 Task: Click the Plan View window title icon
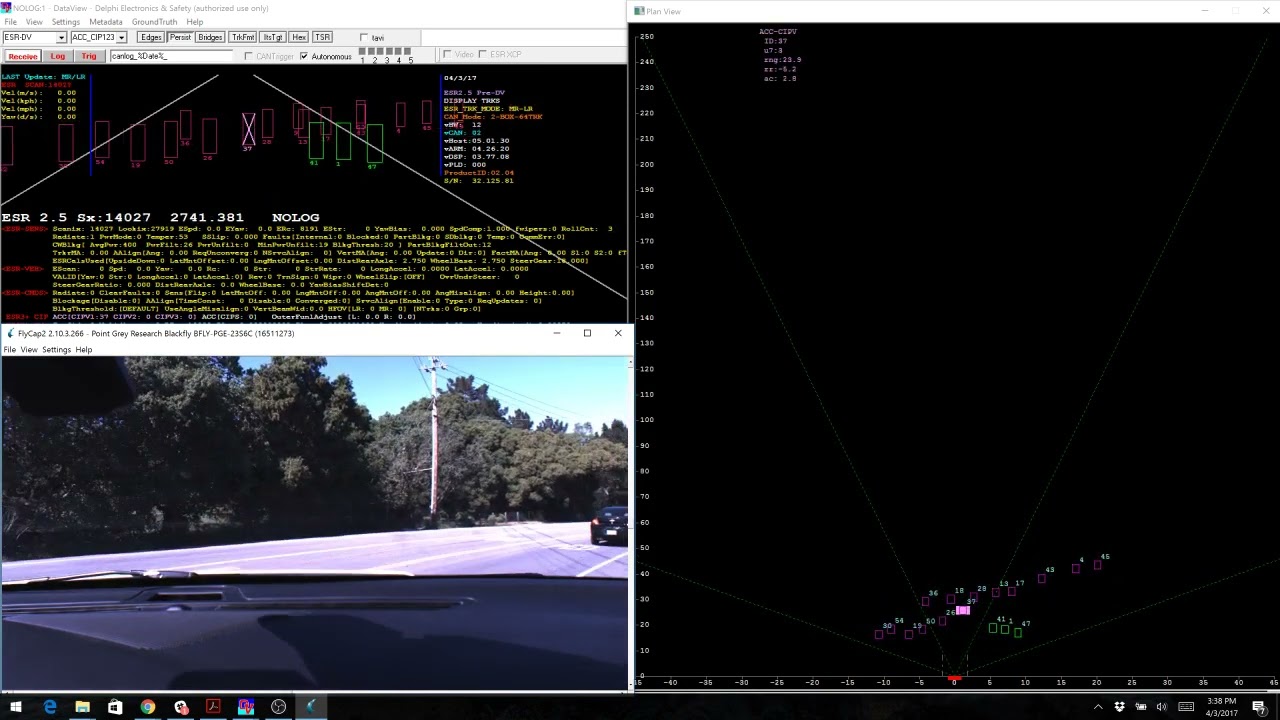click(639, 11)
